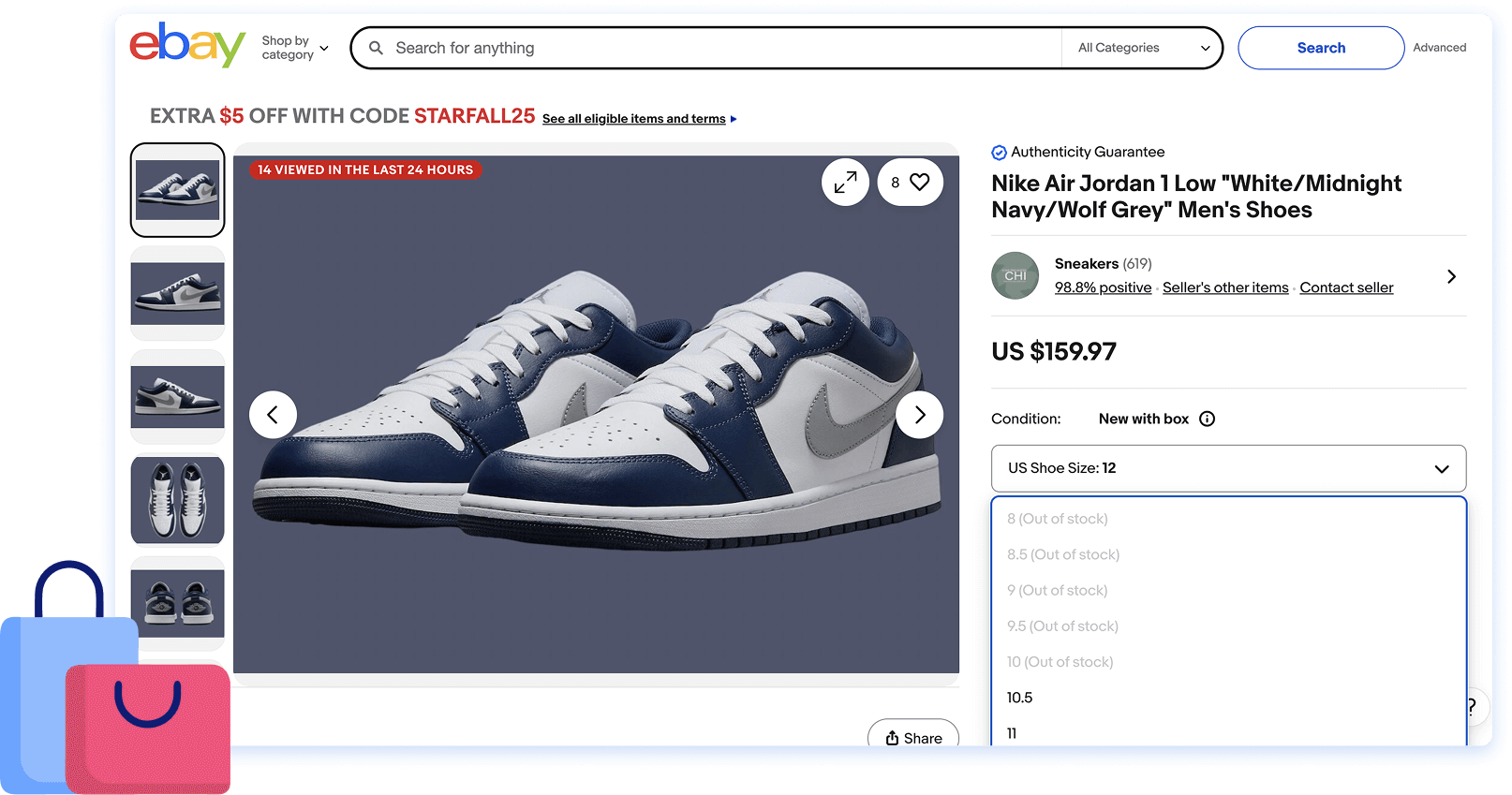The height and width of the screenshot is (795, 1512).
Task: Click the 14 viewed in last 24 hours badge
Action: pyautogui.click(x=365, y=169)
